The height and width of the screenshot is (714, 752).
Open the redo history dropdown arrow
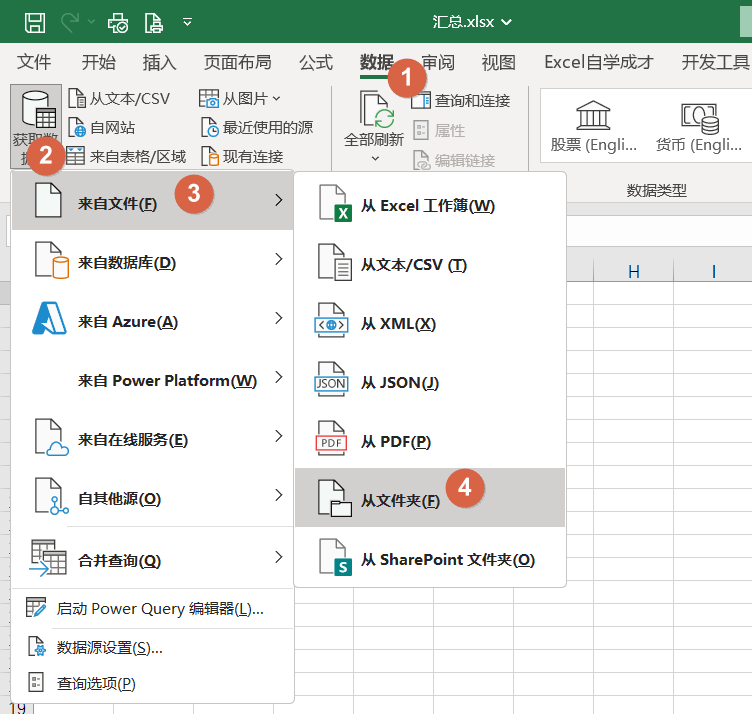point(91,22)
